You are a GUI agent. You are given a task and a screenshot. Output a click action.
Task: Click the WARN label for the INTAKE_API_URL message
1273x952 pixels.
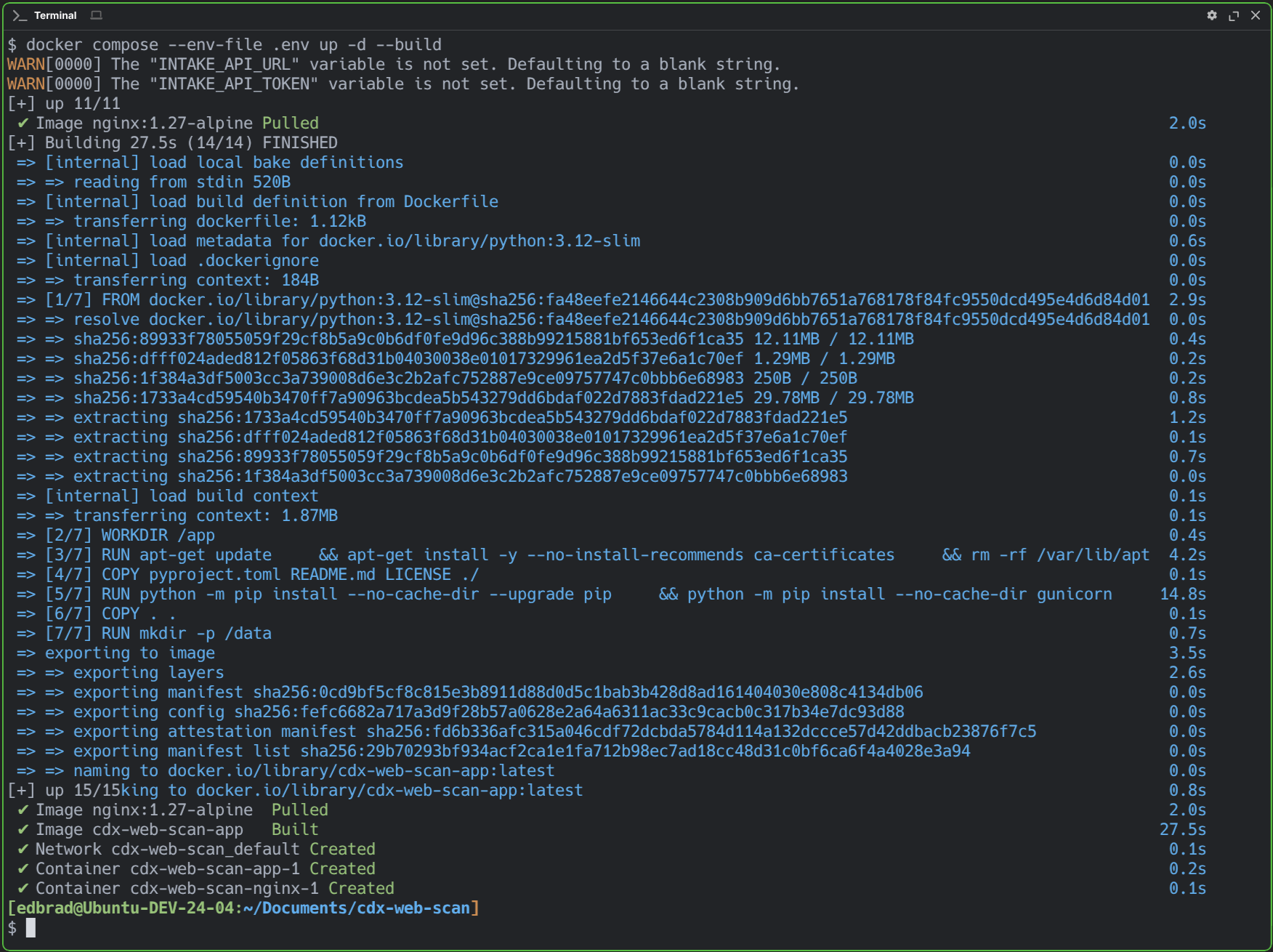pyautogui.click(x=26, y=64)
